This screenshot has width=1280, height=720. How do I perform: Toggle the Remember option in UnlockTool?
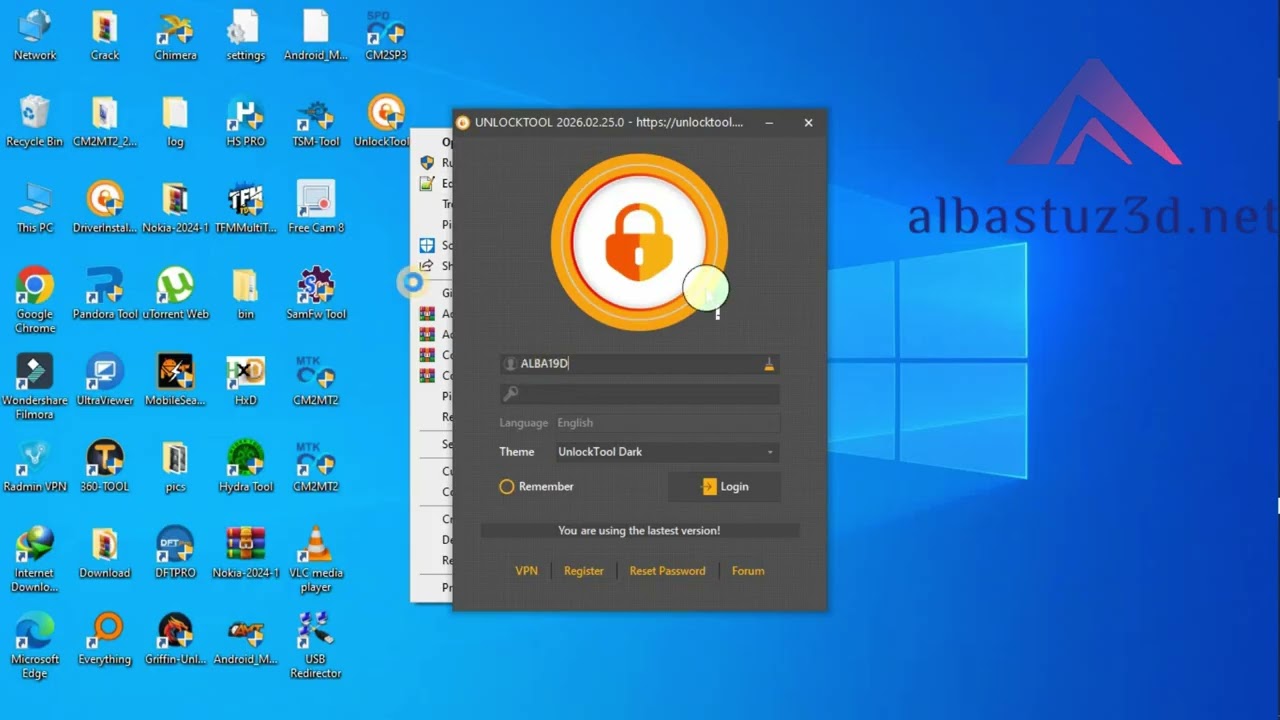click(537, 487)
